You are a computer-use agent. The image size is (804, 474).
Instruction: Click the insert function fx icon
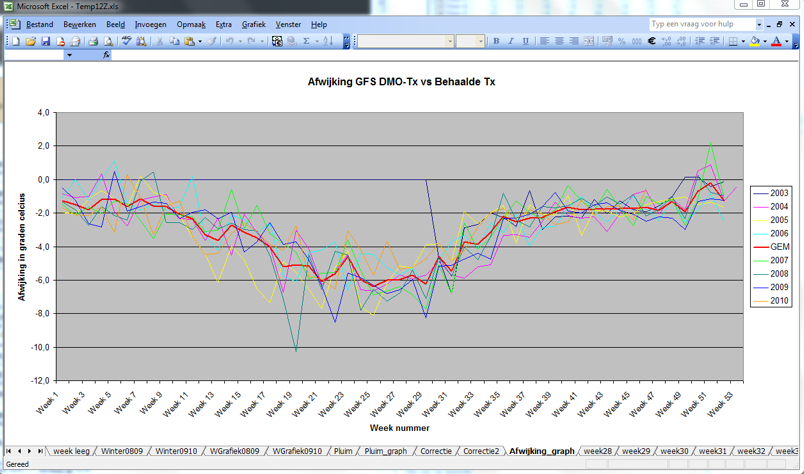click(106, 55)
